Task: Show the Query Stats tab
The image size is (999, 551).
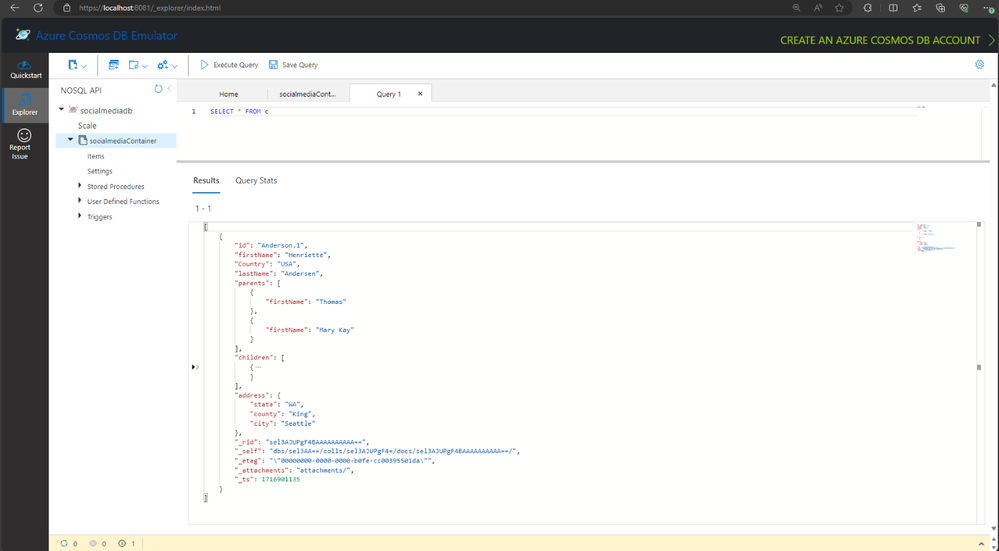Action: click(256, 180)
